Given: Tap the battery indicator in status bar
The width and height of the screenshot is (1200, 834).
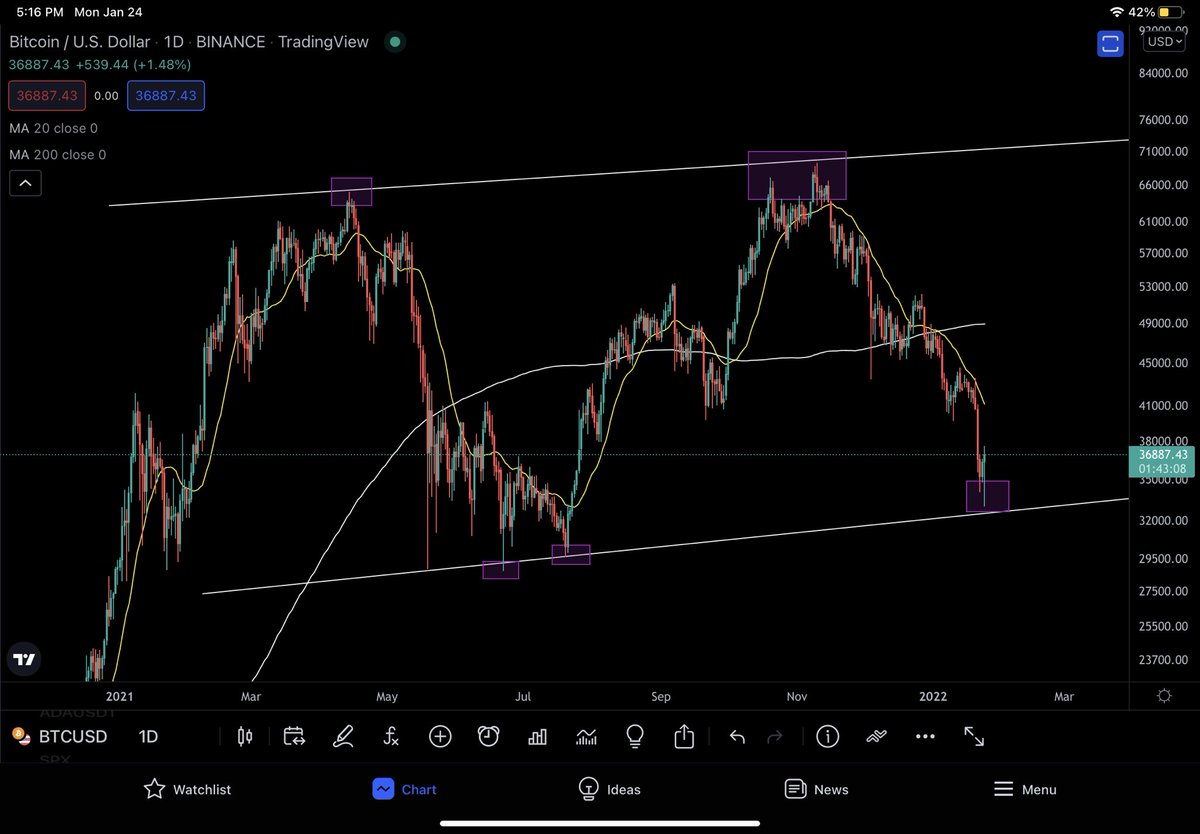Looking at the screenshot, I should click(x=1173, y=11).
